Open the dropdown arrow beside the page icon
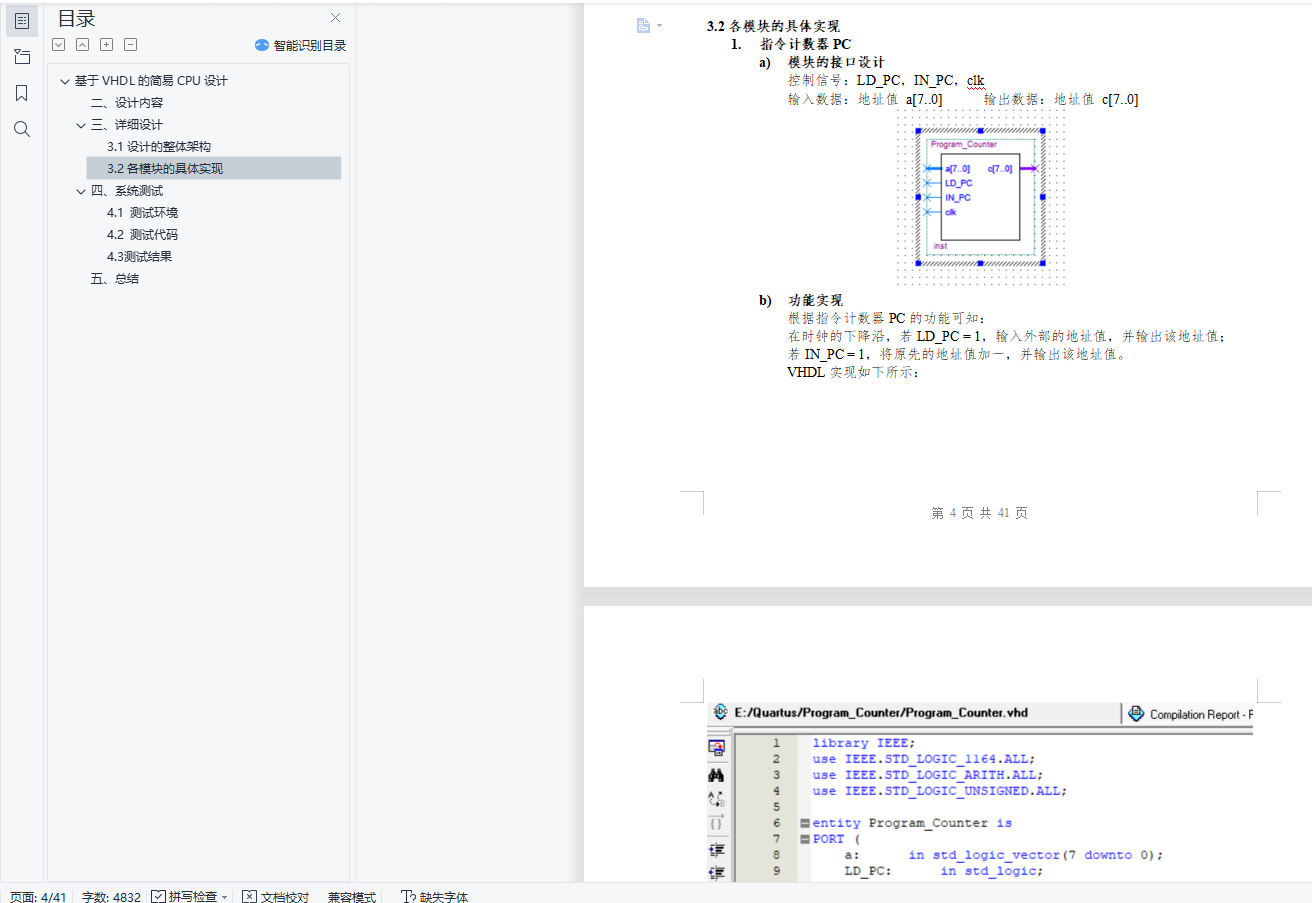The height and width of the screenshot is (903, 1312). point(659,26)
